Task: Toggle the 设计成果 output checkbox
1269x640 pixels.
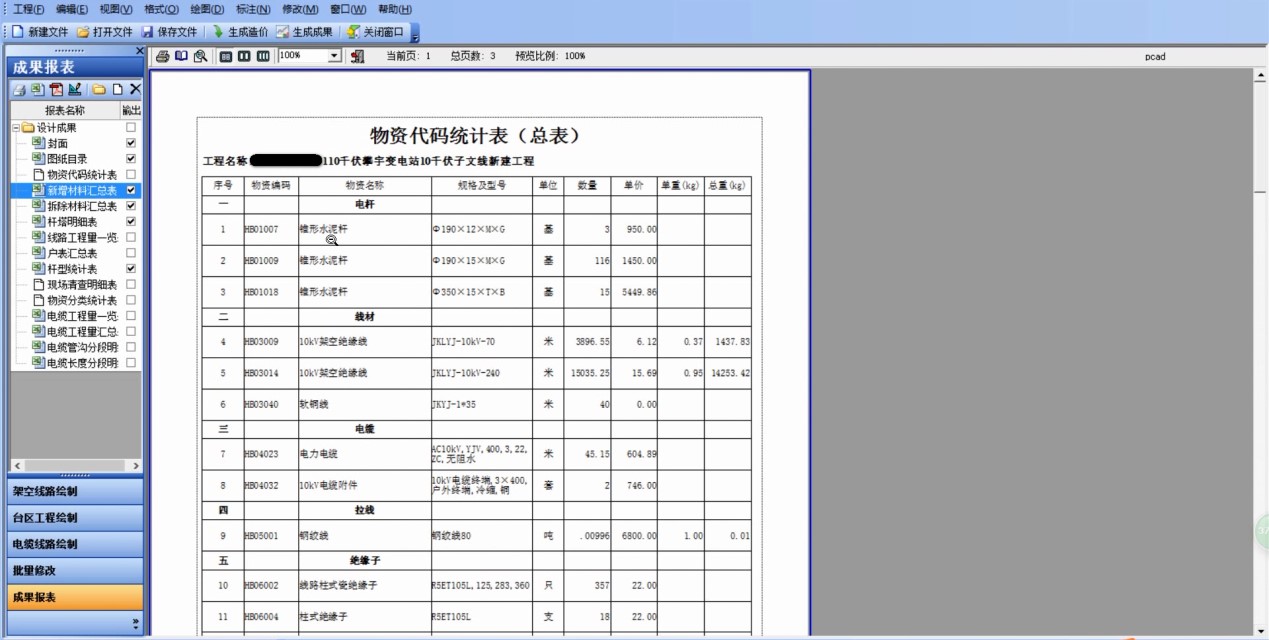Action: [131, 128]
